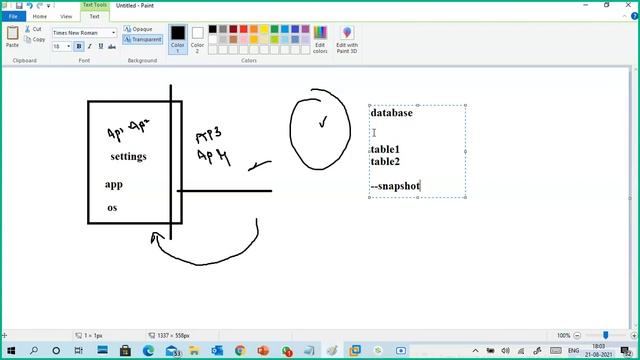Viewport: 640px width, 360px height.
Task: Pick the green color swatch in top row
Action: [x=275, y=29]
